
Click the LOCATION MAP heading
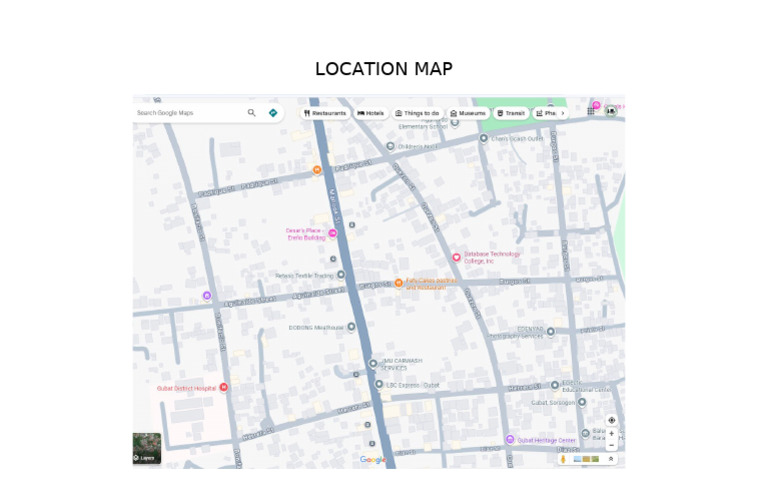384,69
